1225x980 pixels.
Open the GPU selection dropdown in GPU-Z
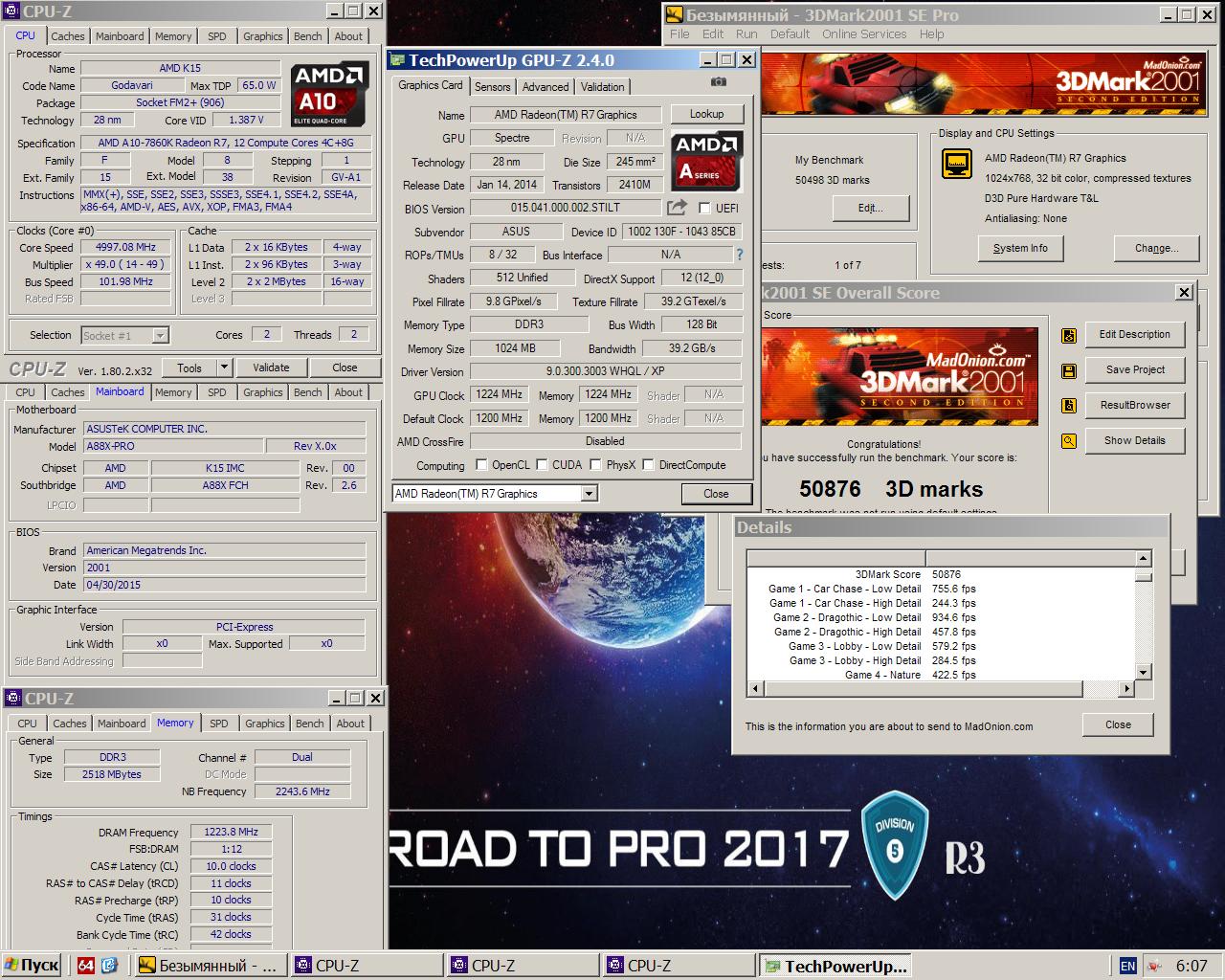590,494
